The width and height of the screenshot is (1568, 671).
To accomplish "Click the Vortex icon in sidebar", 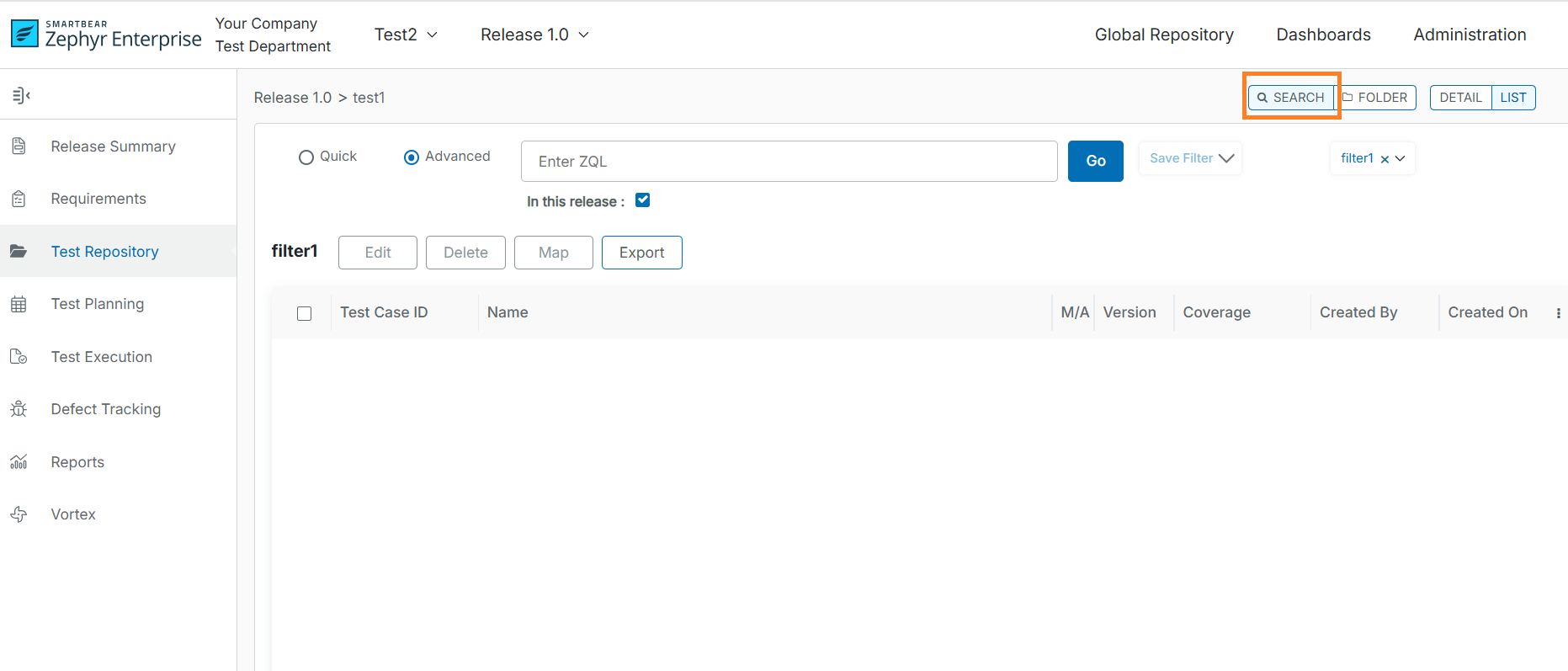I will point(19,514).
